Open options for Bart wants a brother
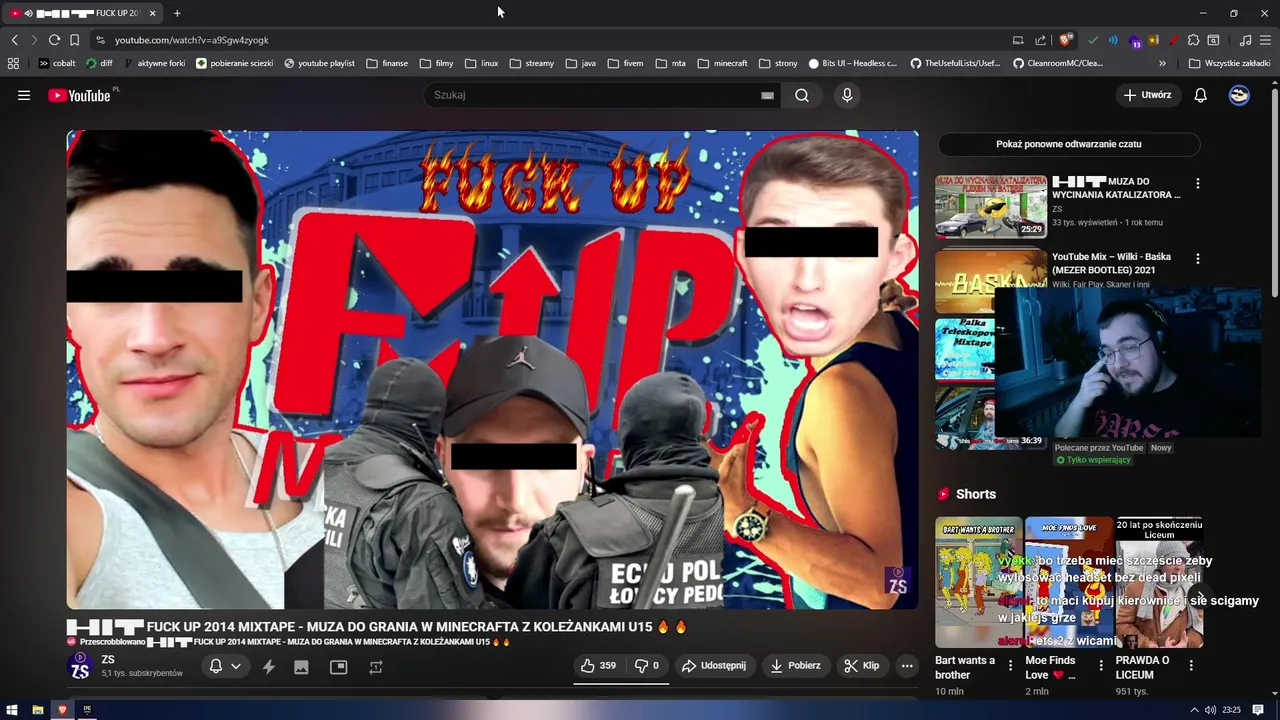The height and width of the screenshot is (720, 1280). point(1010,665)
